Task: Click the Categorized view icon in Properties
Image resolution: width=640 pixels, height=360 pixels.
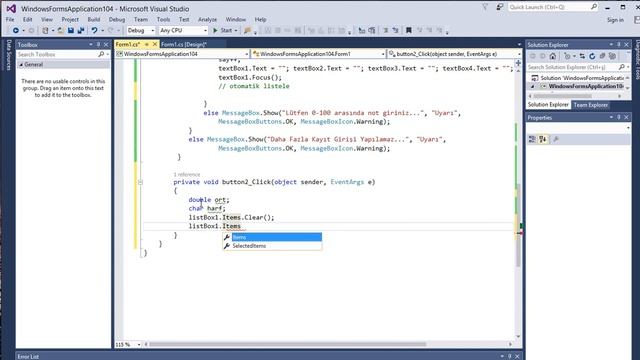Action: point(532,140)
